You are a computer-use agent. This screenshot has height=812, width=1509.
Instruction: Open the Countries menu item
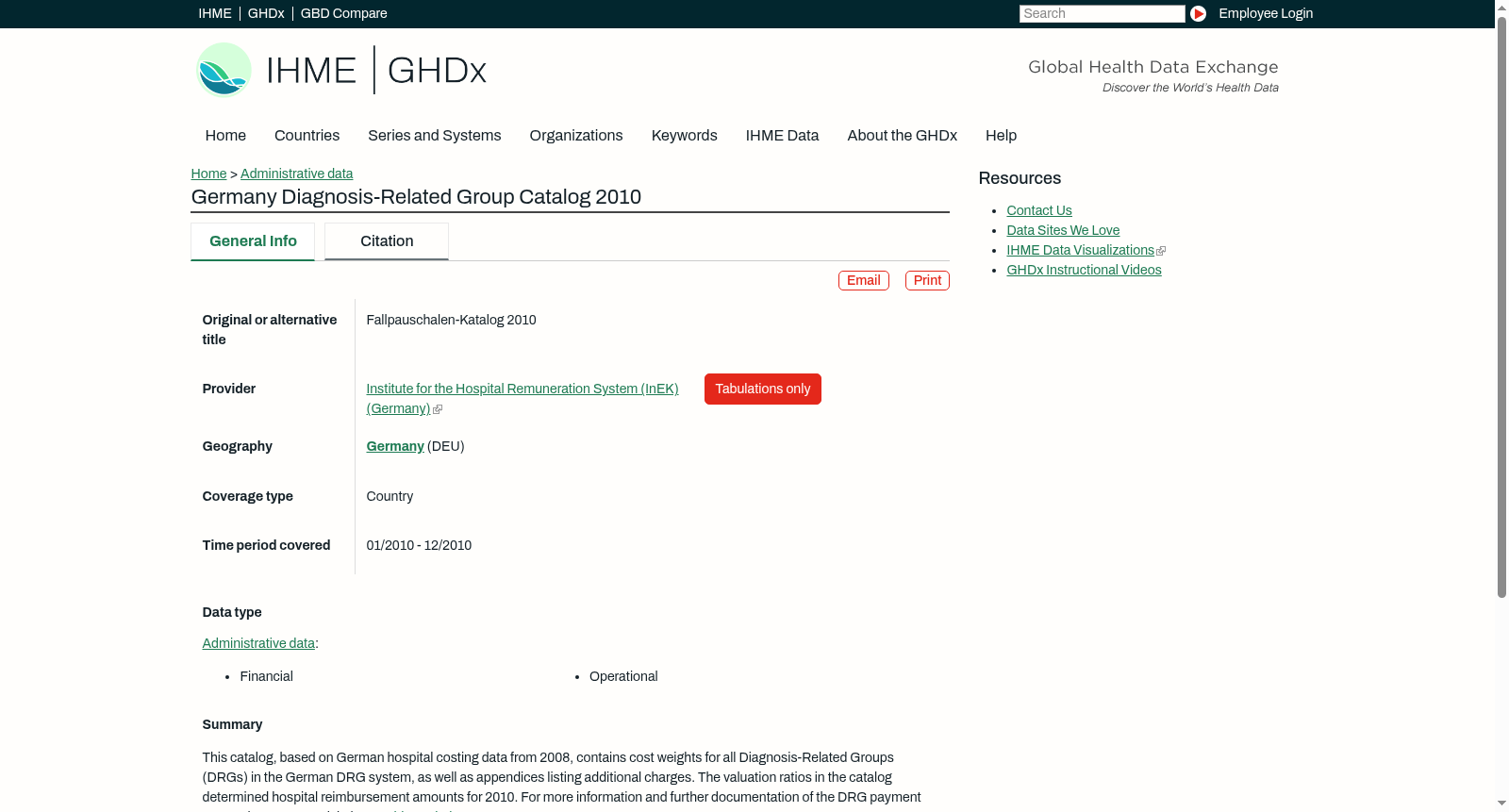307,136
